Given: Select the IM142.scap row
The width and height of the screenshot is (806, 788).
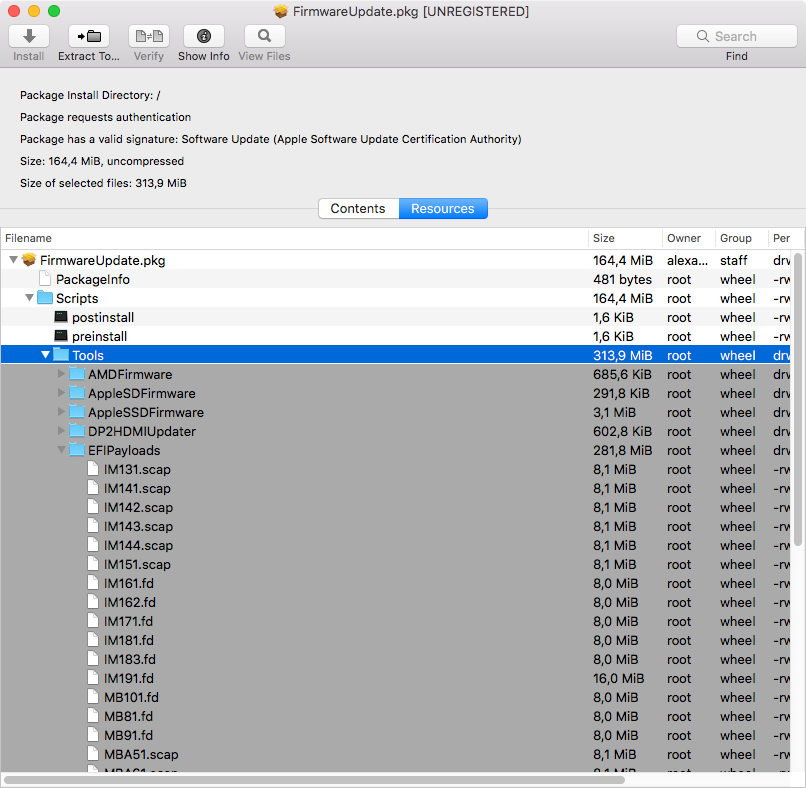Looking at the screenshot, I should pos(396,507).
